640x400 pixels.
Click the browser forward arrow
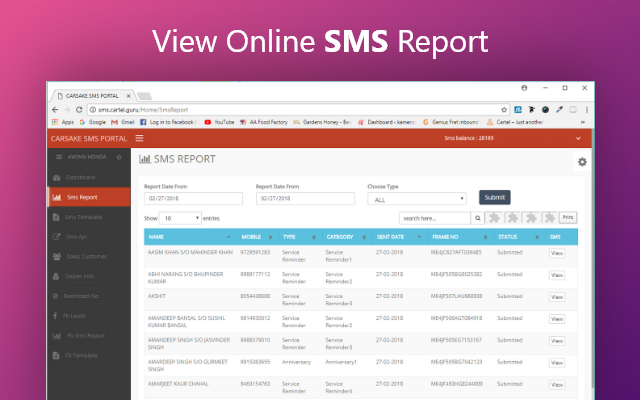67,110
